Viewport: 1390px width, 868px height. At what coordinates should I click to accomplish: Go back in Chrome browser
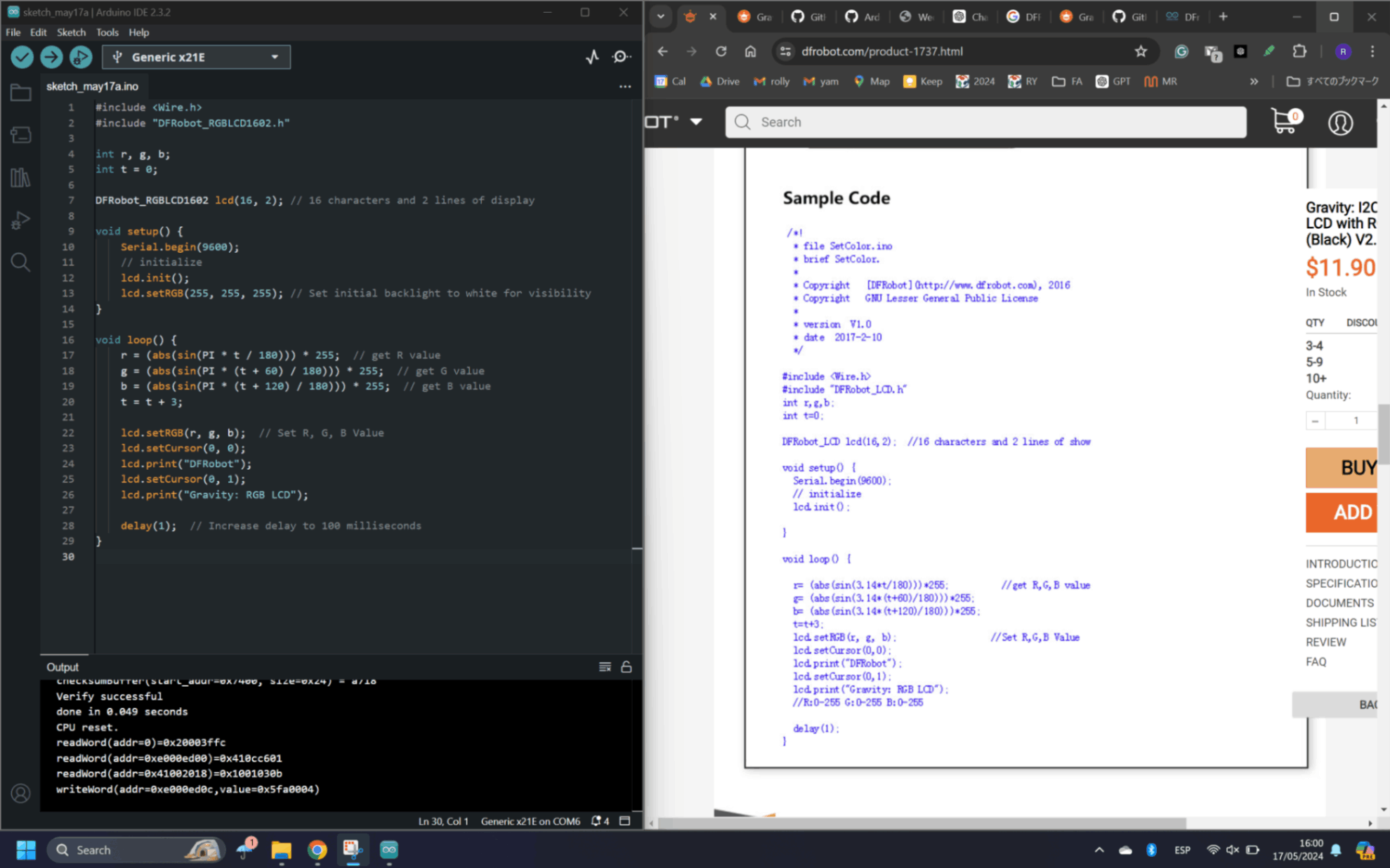(662, 51)
